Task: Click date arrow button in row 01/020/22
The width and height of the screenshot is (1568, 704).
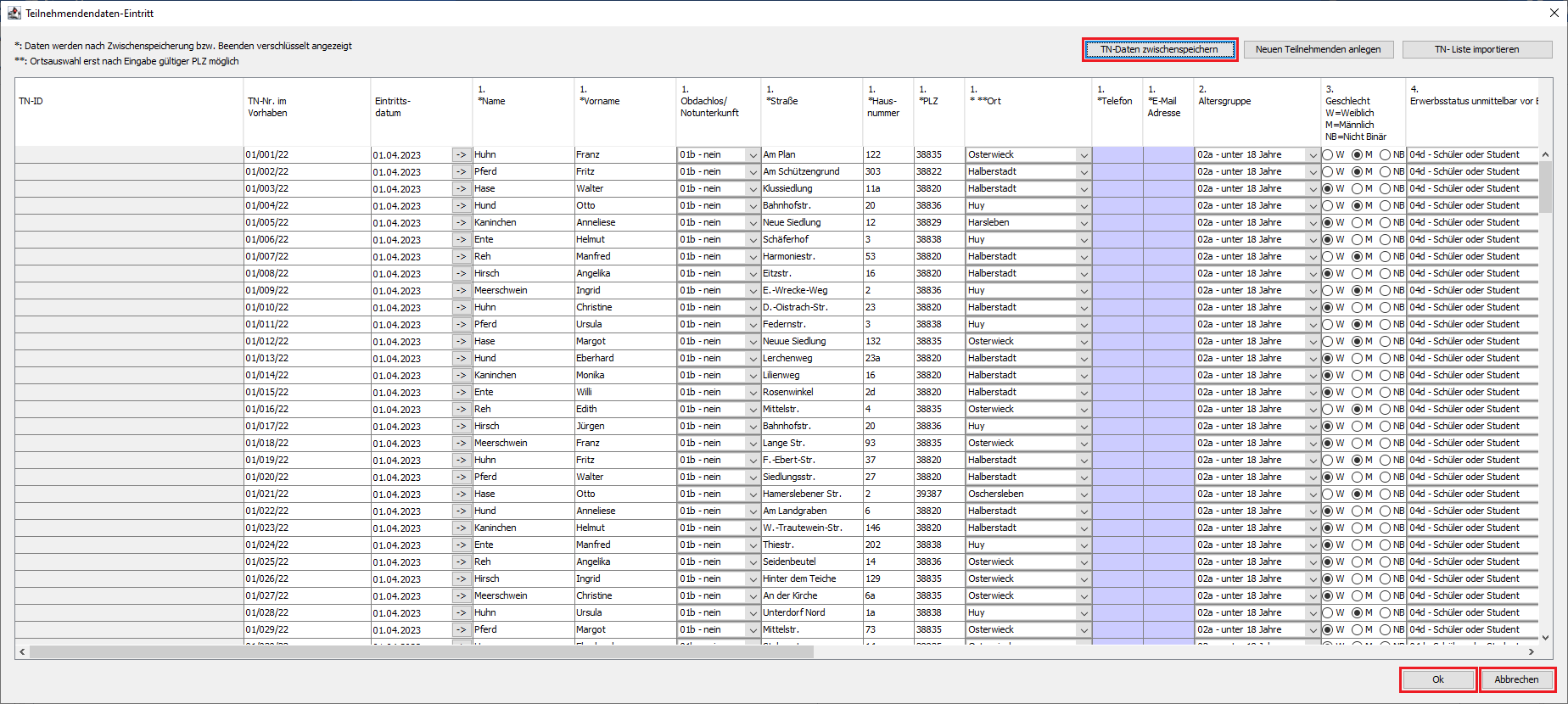Action: (461, 477)
